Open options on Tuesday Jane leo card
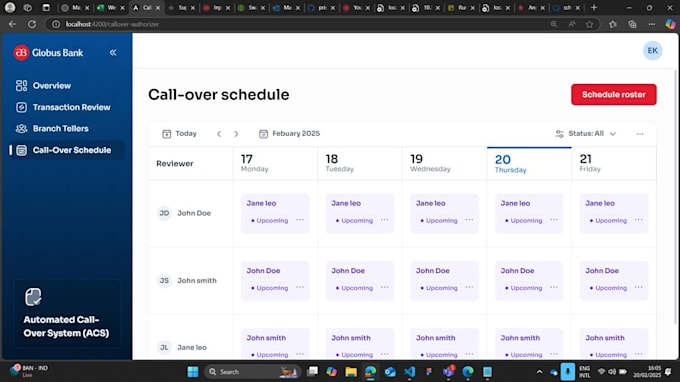Viewport: 680px width, 382px height. pyautogui.click(x=384, y=220)
